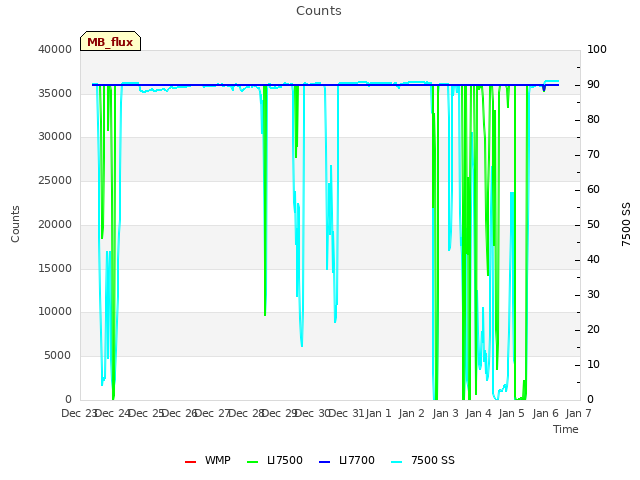Image resolution: width=640 pixels, height=480 pixels.
Task: Select the LI7500 legend label
Action: point(284,460)
